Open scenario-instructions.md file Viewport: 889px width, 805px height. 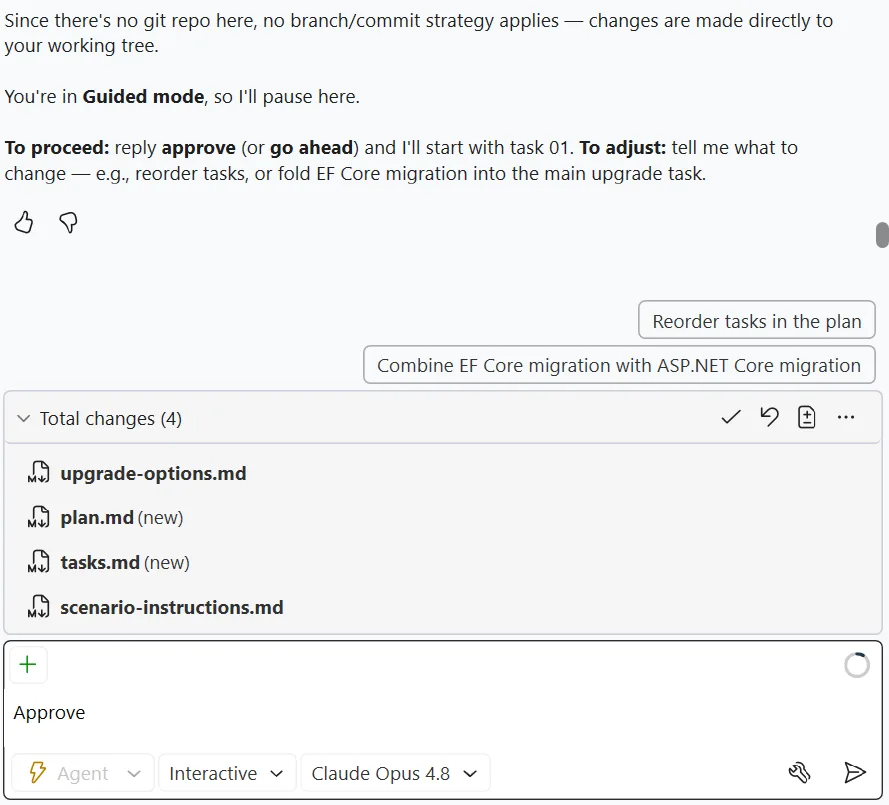171,607
